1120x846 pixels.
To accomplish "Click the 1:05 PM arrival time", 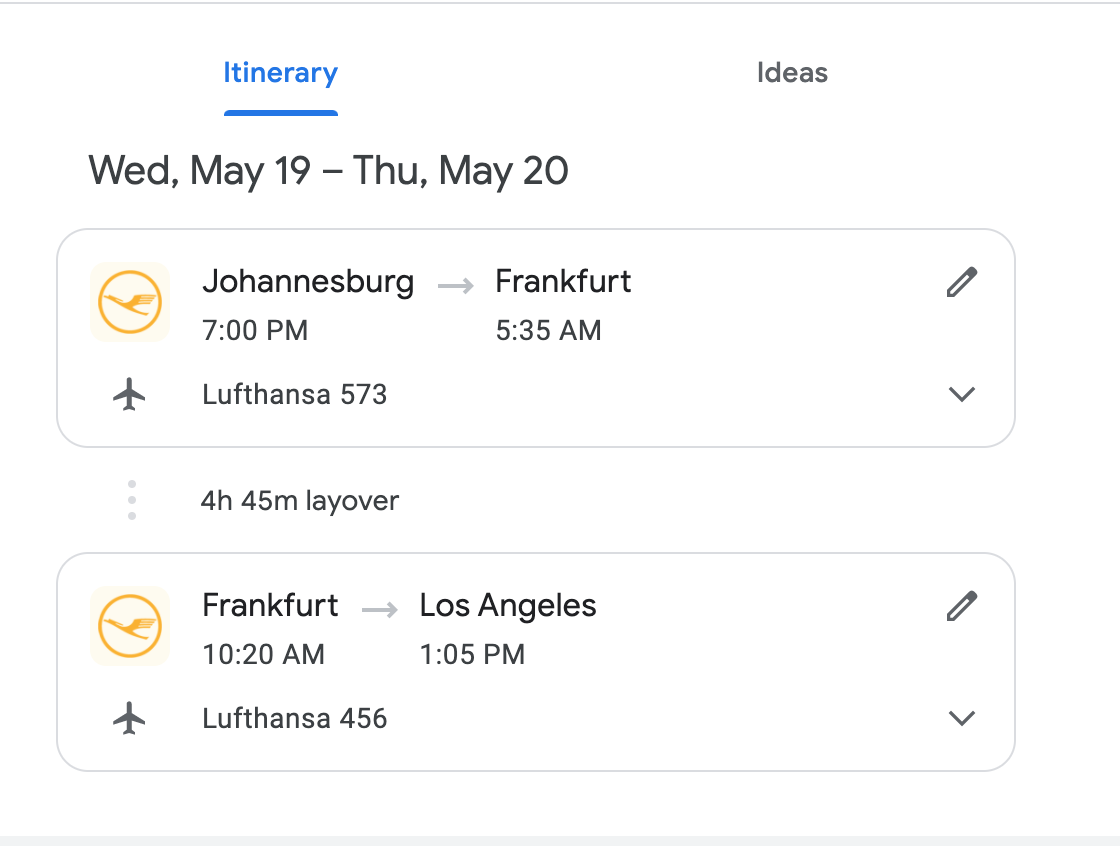I will pyautogui.click(x=472, y=655).
